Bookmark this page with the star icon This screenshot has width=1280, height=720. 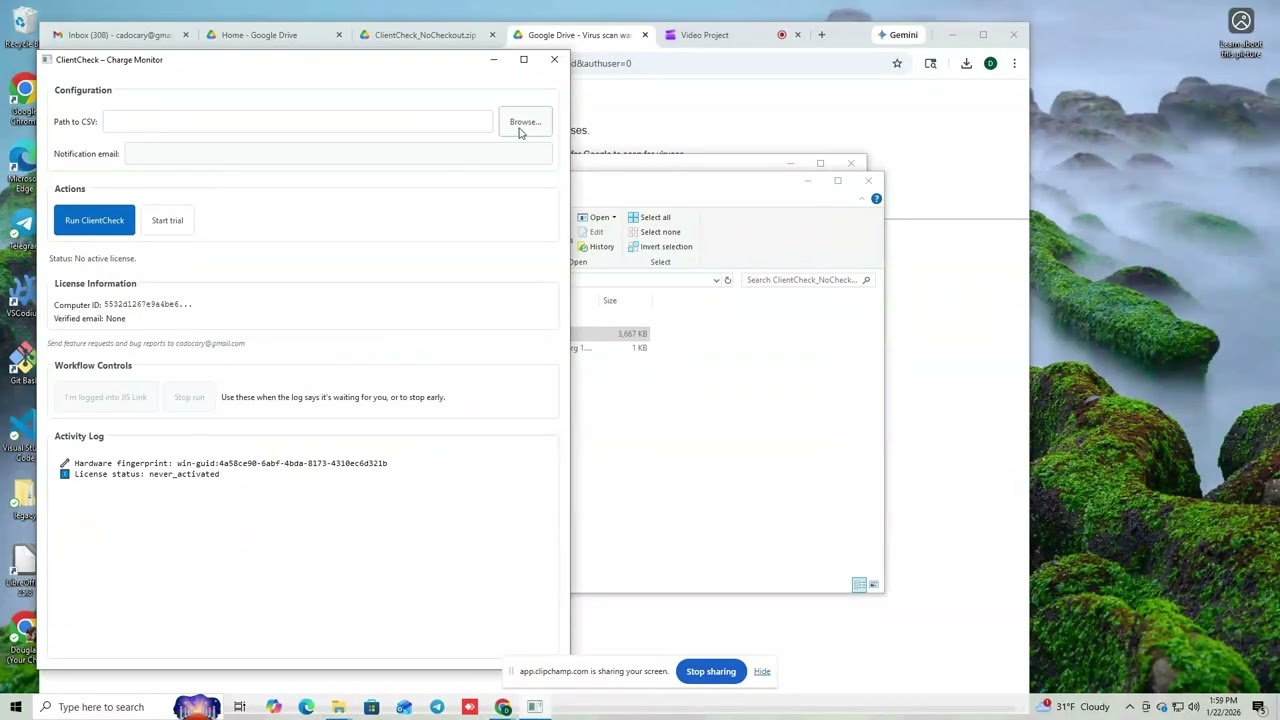(x=897, y=64)
